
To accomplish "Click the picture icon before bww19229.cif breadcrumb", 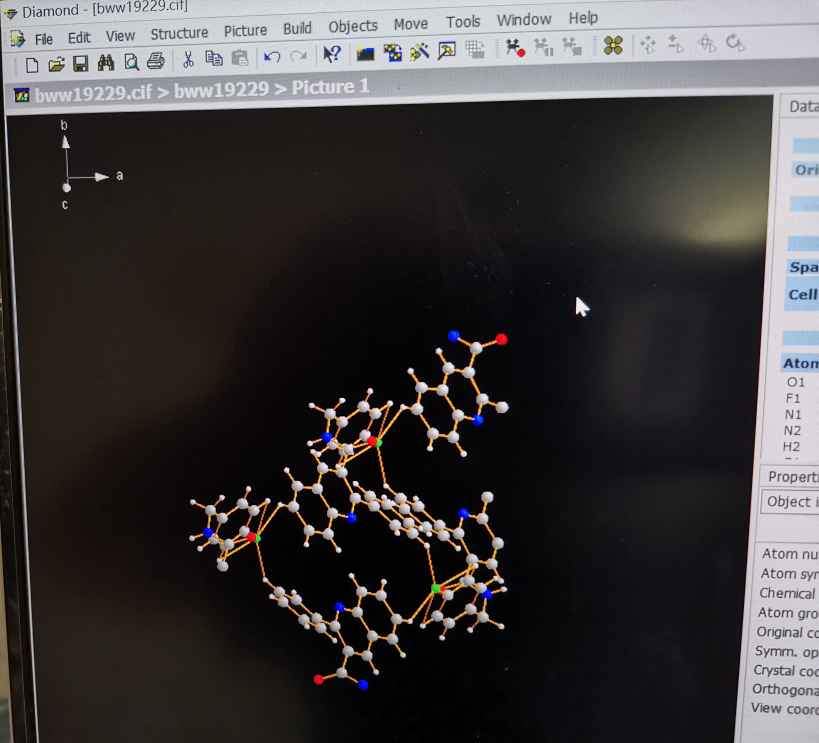I will [x=22, y=96].
